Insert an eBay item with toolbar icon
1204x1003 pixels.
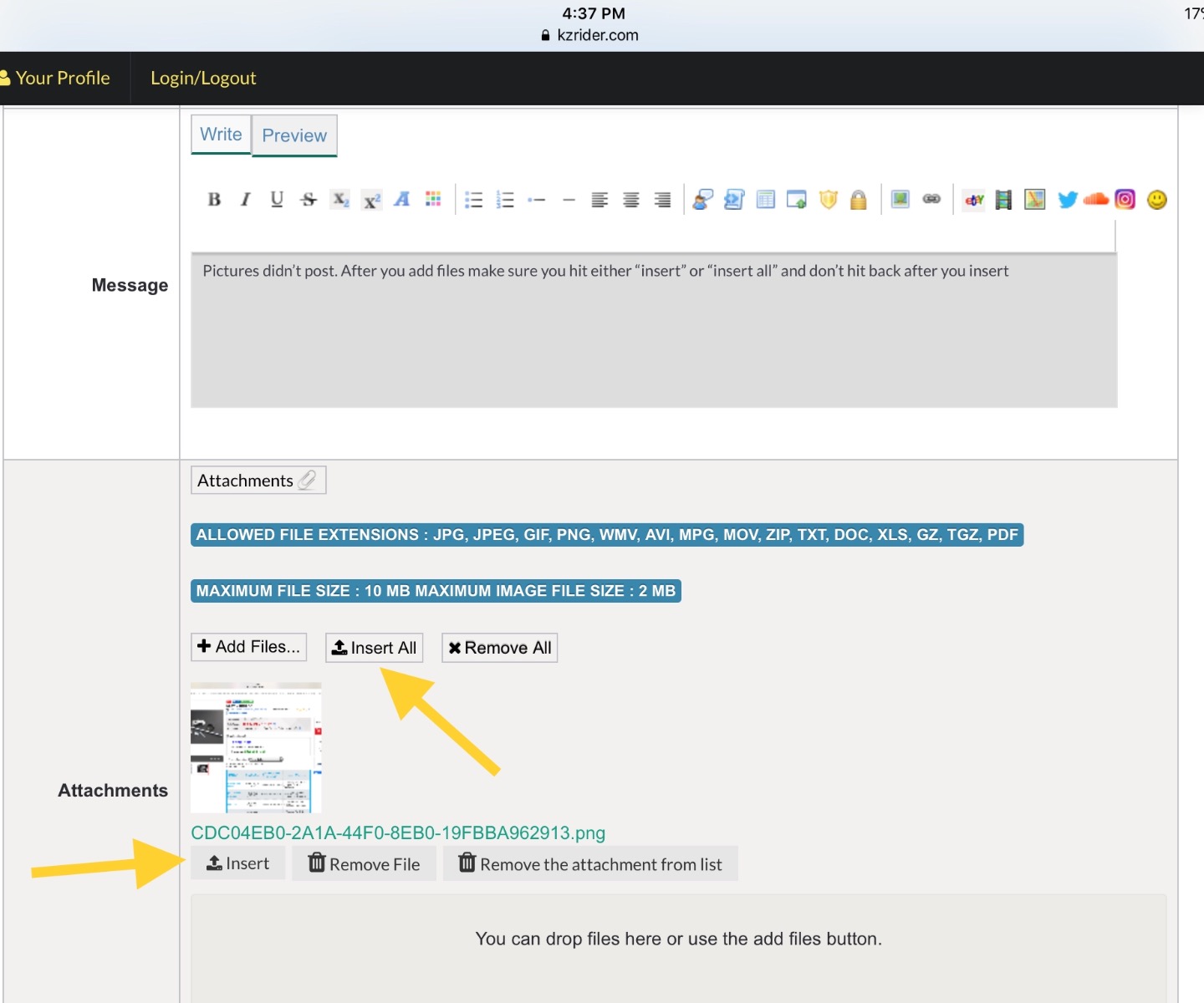974,200
